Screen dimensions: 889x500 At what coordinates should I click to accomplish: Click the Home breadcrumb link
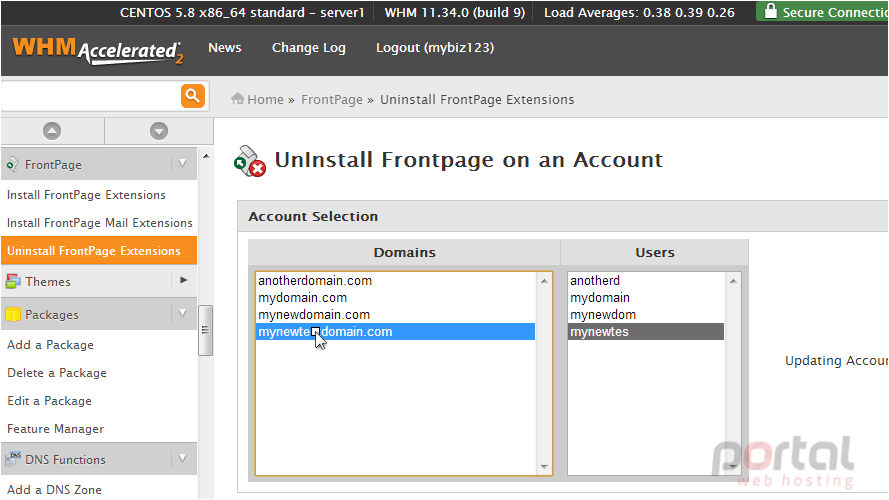265,99
